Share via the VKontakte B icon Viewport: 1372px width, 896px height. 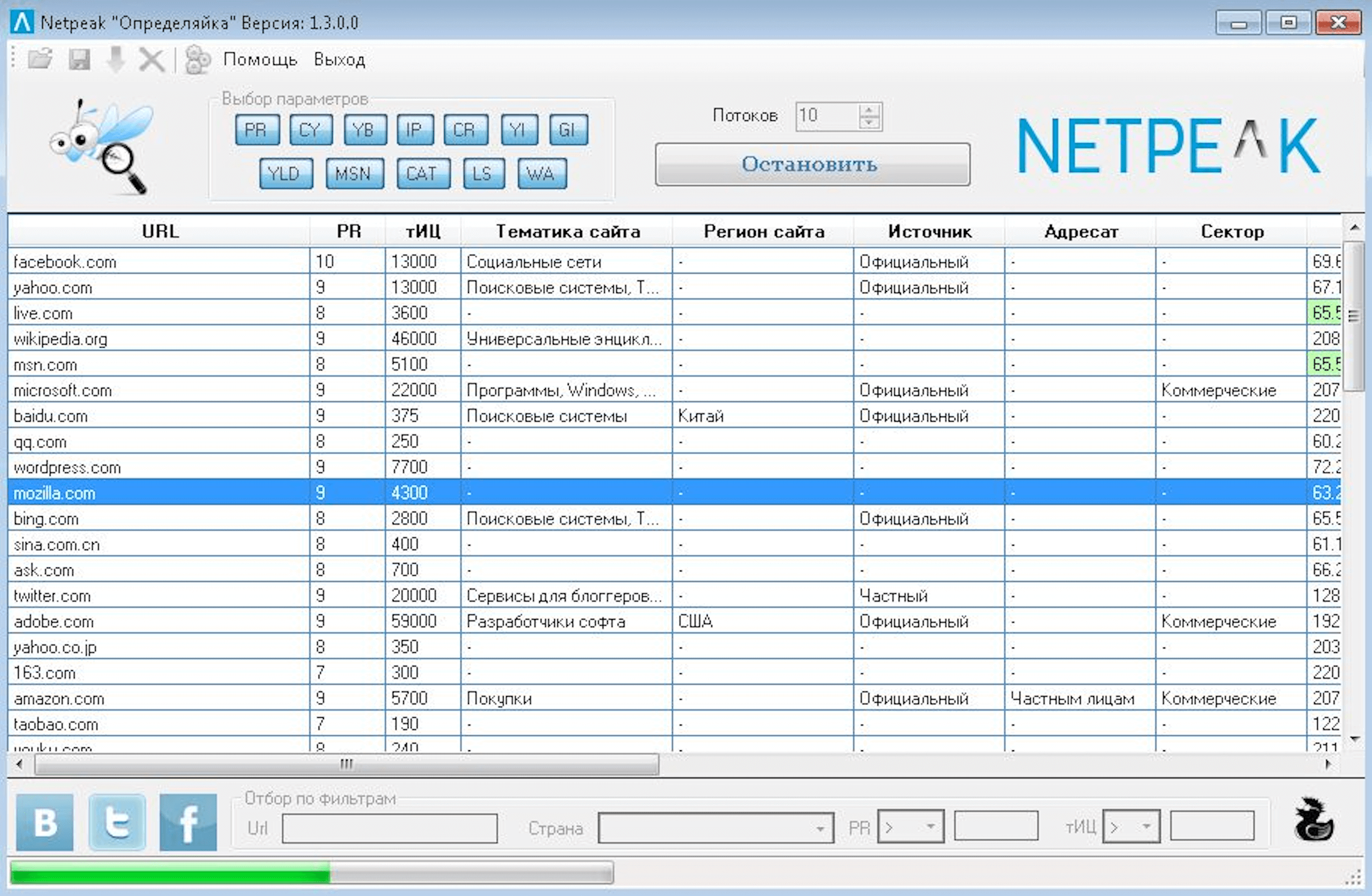(44, 822)
